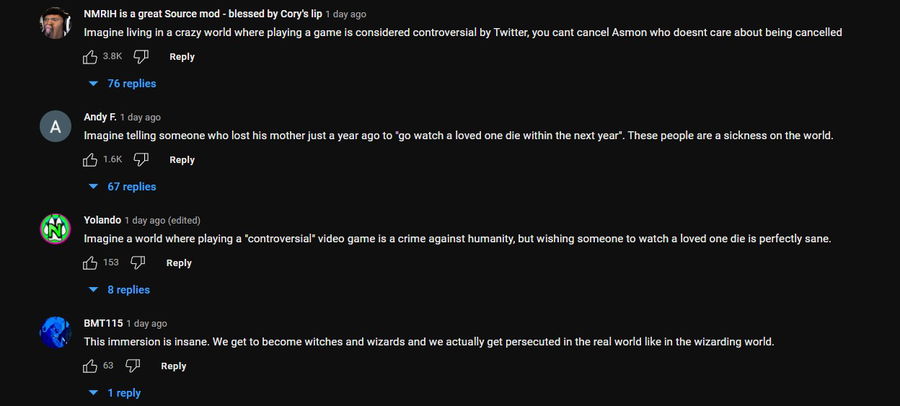Reply to Andy F.'s comment
This screenshot has height=406, width=900.
(x=182, y=160)
